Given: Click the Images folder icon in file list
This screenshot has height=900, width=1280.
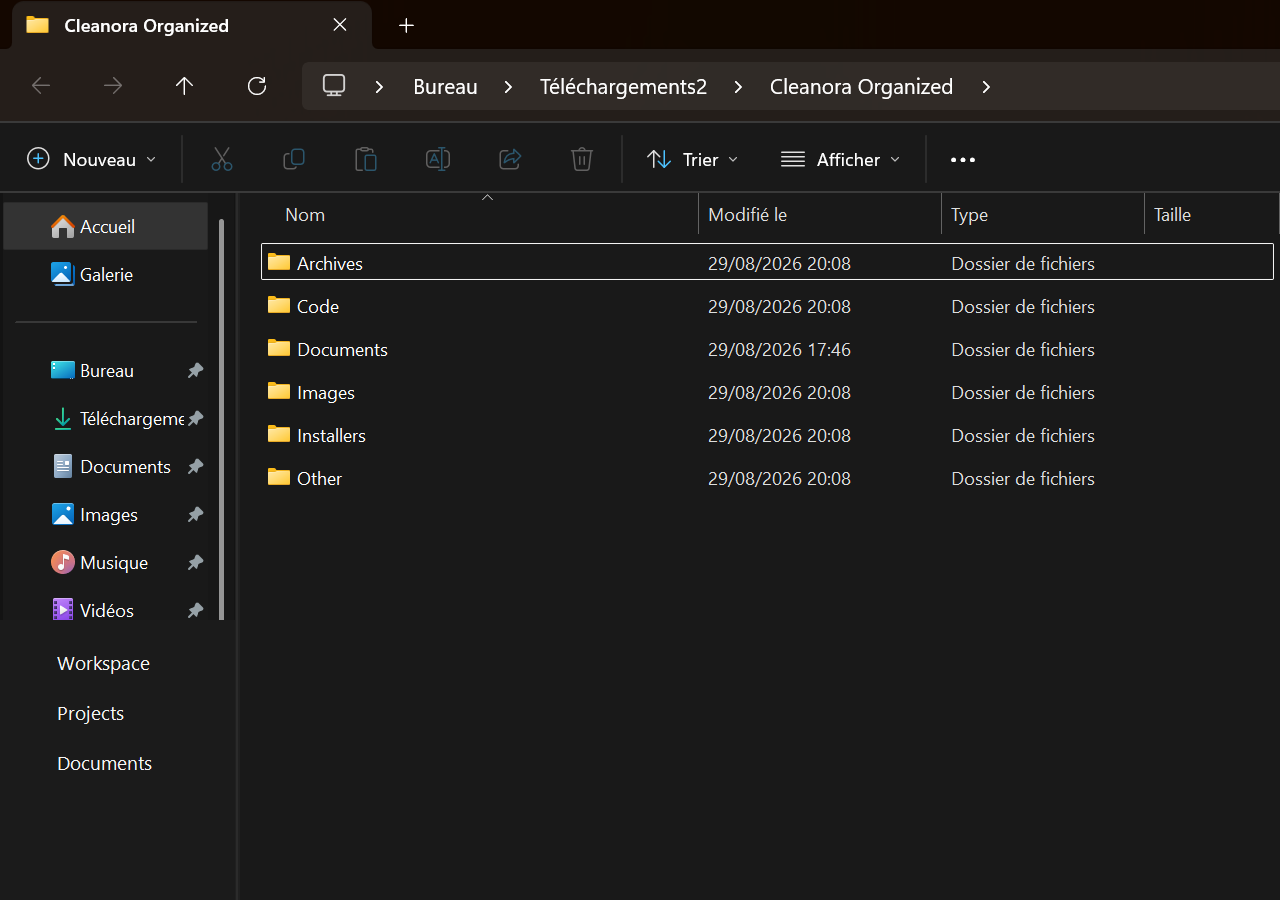Looking at the screenshot, I should [x=279, y=392].
